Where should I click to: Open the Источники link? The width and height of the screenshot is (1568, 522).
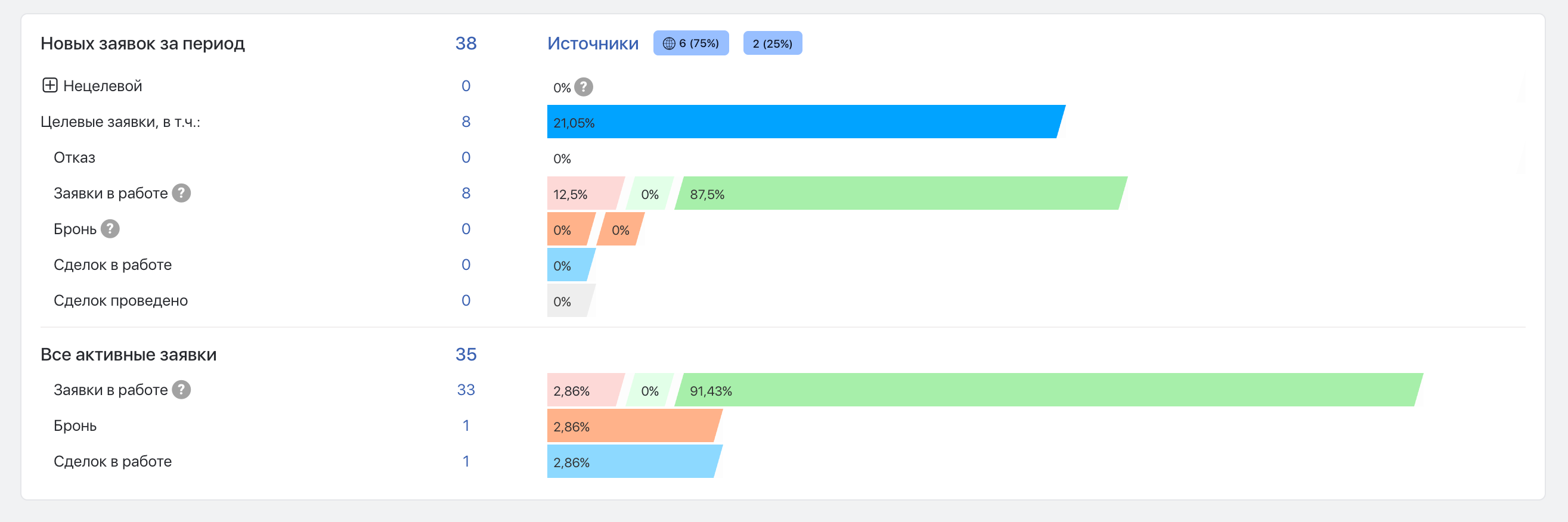pyautogui.click(x=592, y=43)
